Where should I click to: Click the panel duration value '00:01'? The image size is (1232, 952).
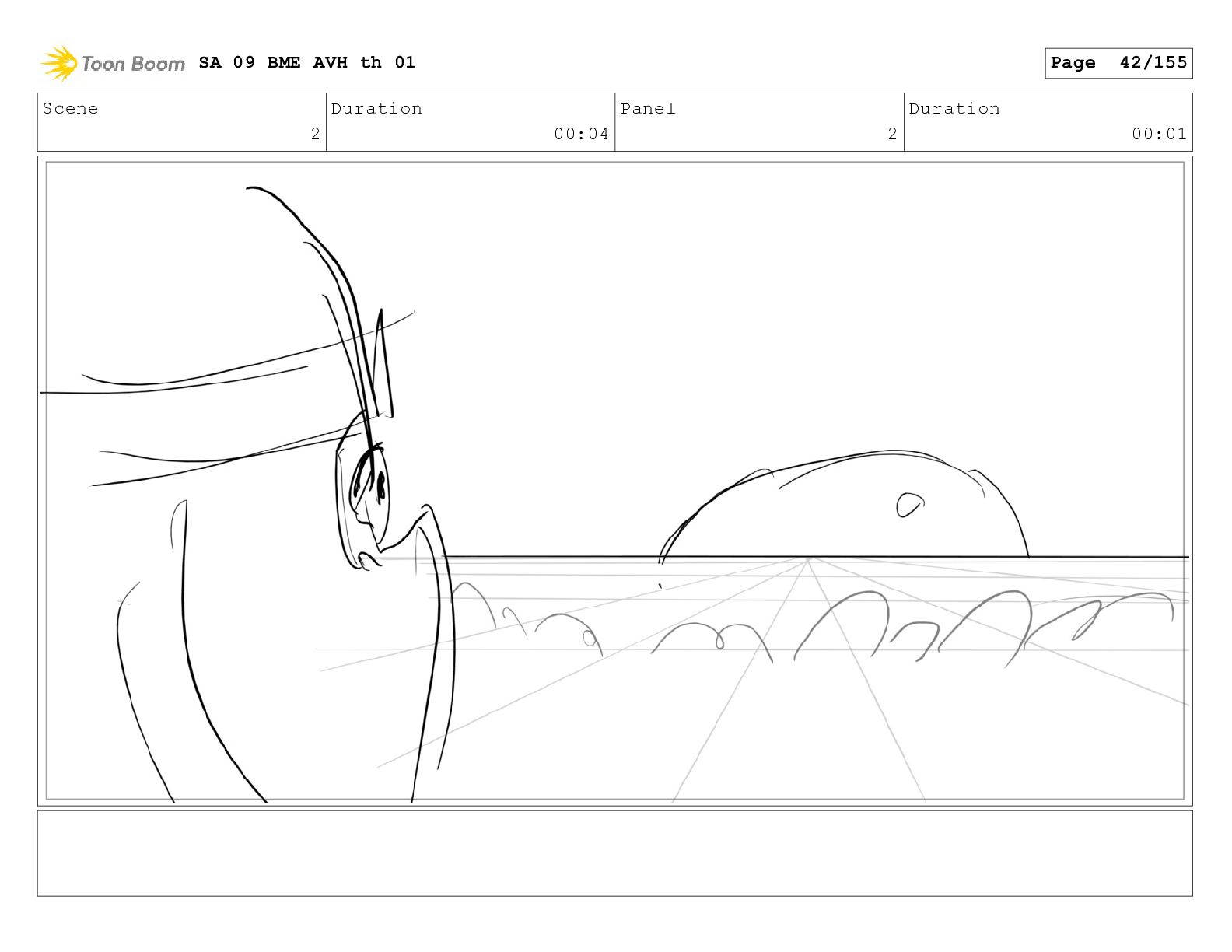(1159, 134)
